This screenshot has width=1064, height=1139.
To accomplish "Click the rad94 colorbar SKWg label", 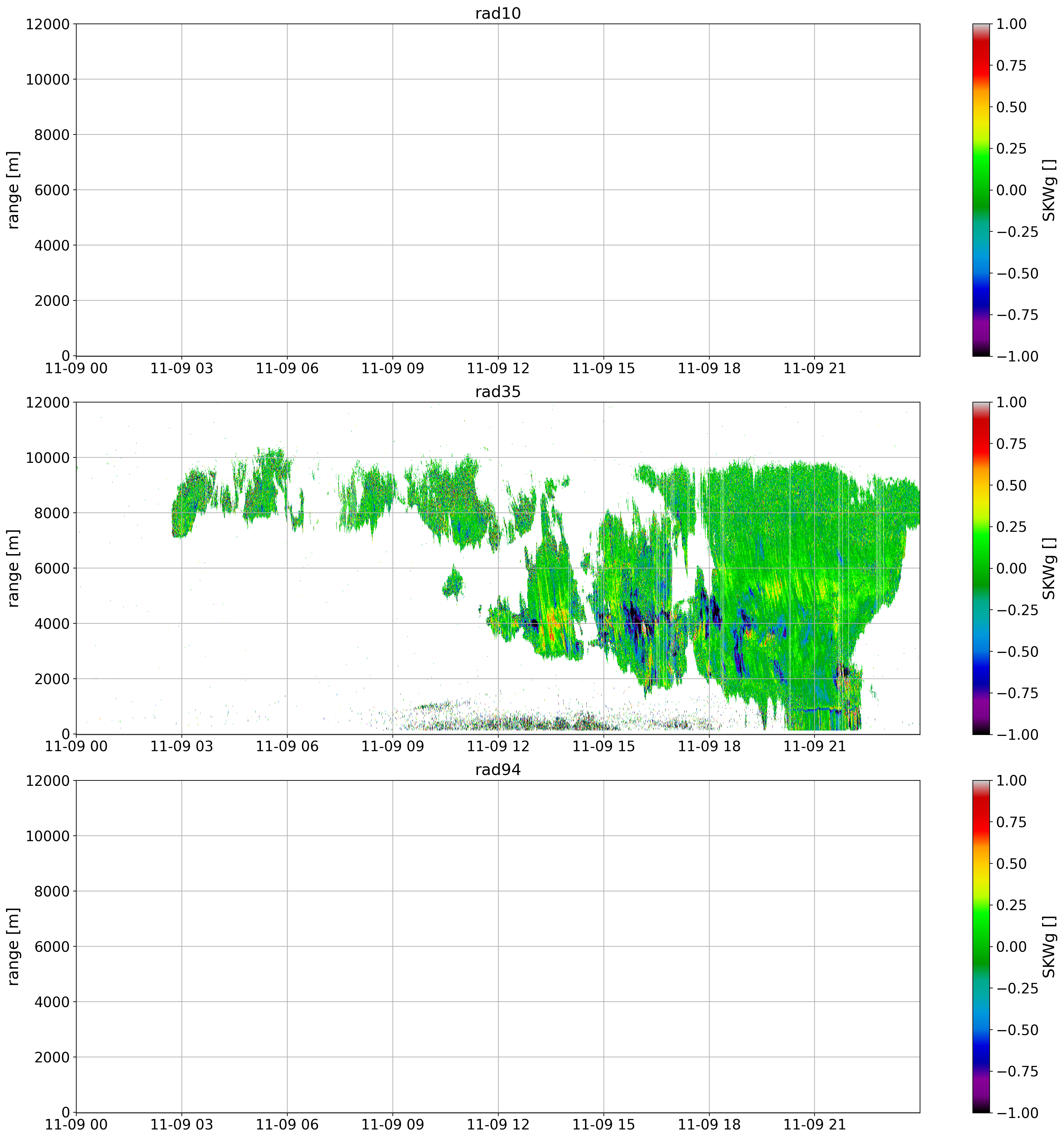I will click(x=1049, y=946).
